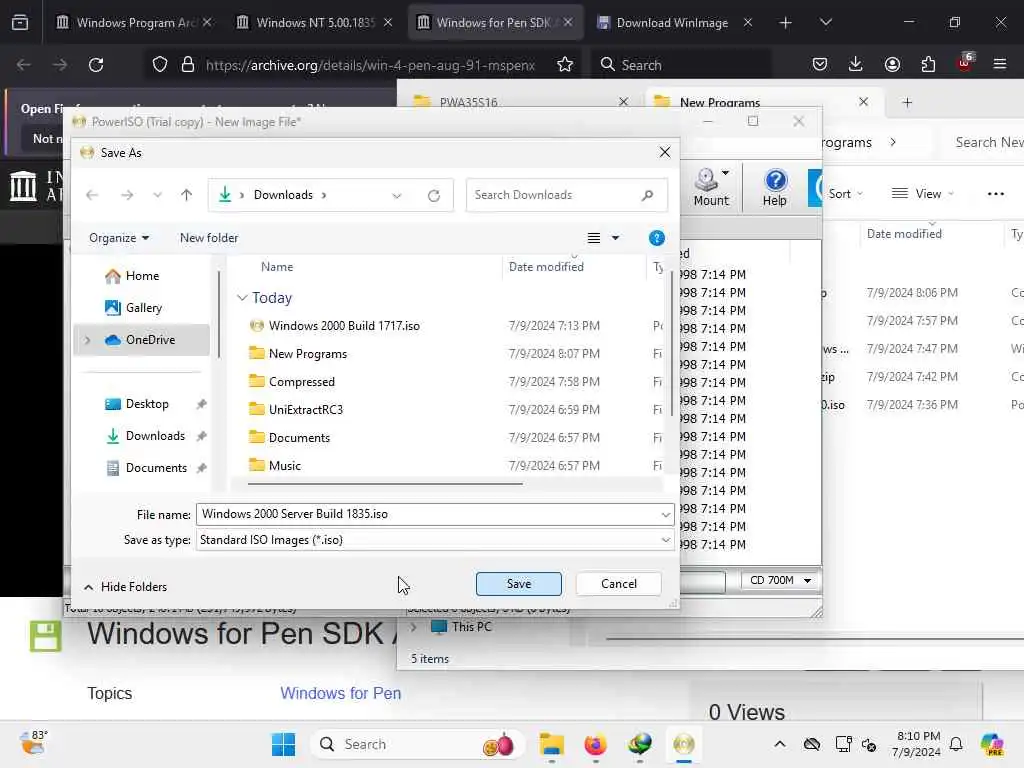Click the Search Downloads field
The height and width of the screenshot is (768, 1024).
tap(566, 195)
